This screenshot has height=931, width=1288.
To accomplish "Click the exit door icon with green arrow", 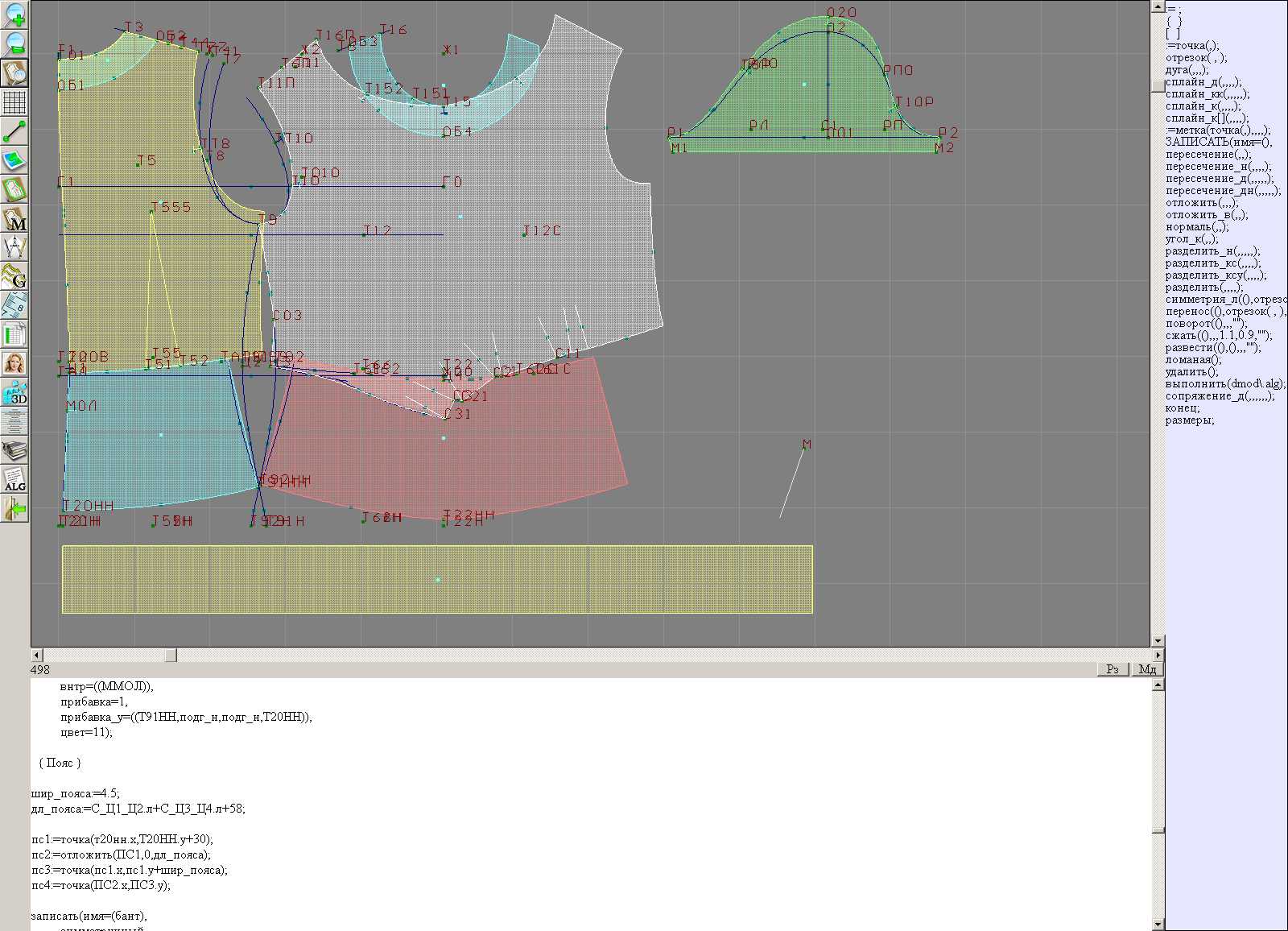I will click(14, 508).
